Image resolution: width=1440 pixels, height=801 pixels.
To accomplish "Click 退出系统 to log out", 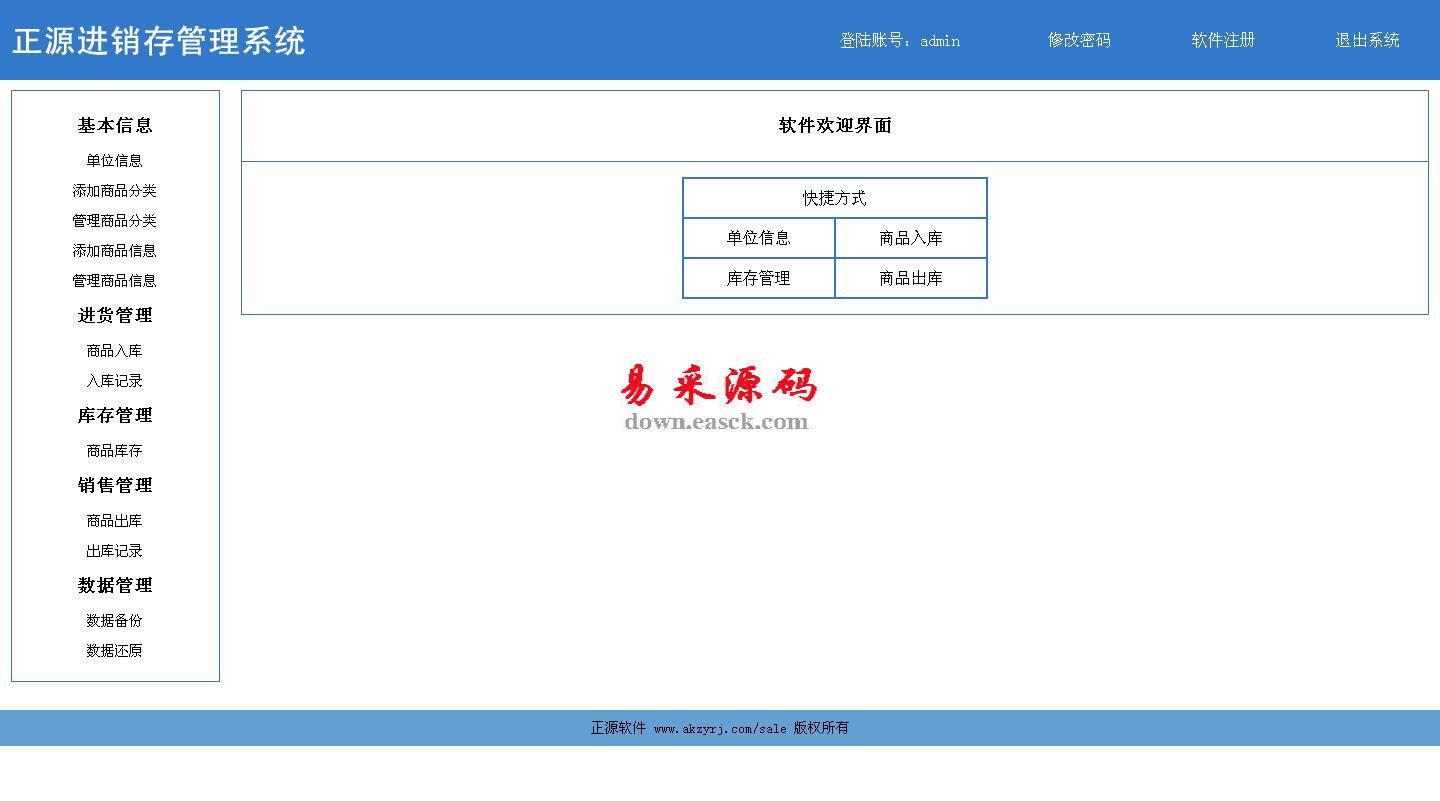I will (1367, 40).
